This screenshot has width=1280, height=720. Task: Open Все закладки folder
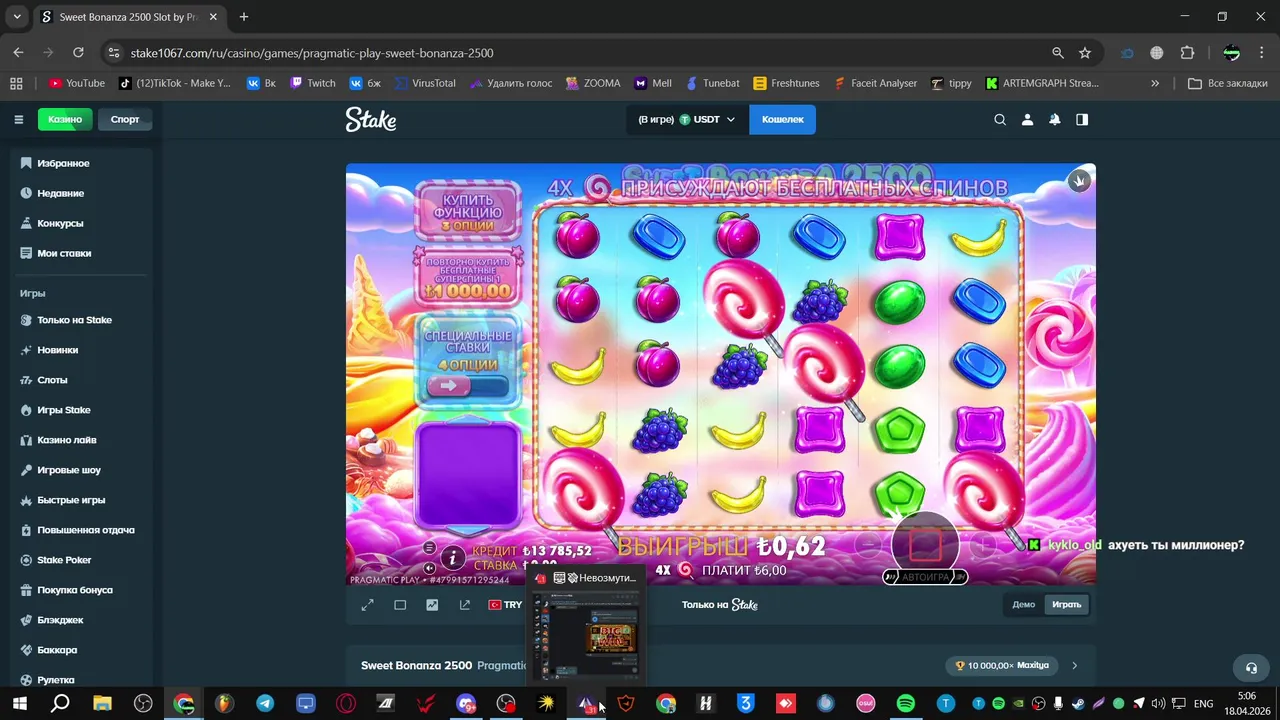coord(1227,83)
